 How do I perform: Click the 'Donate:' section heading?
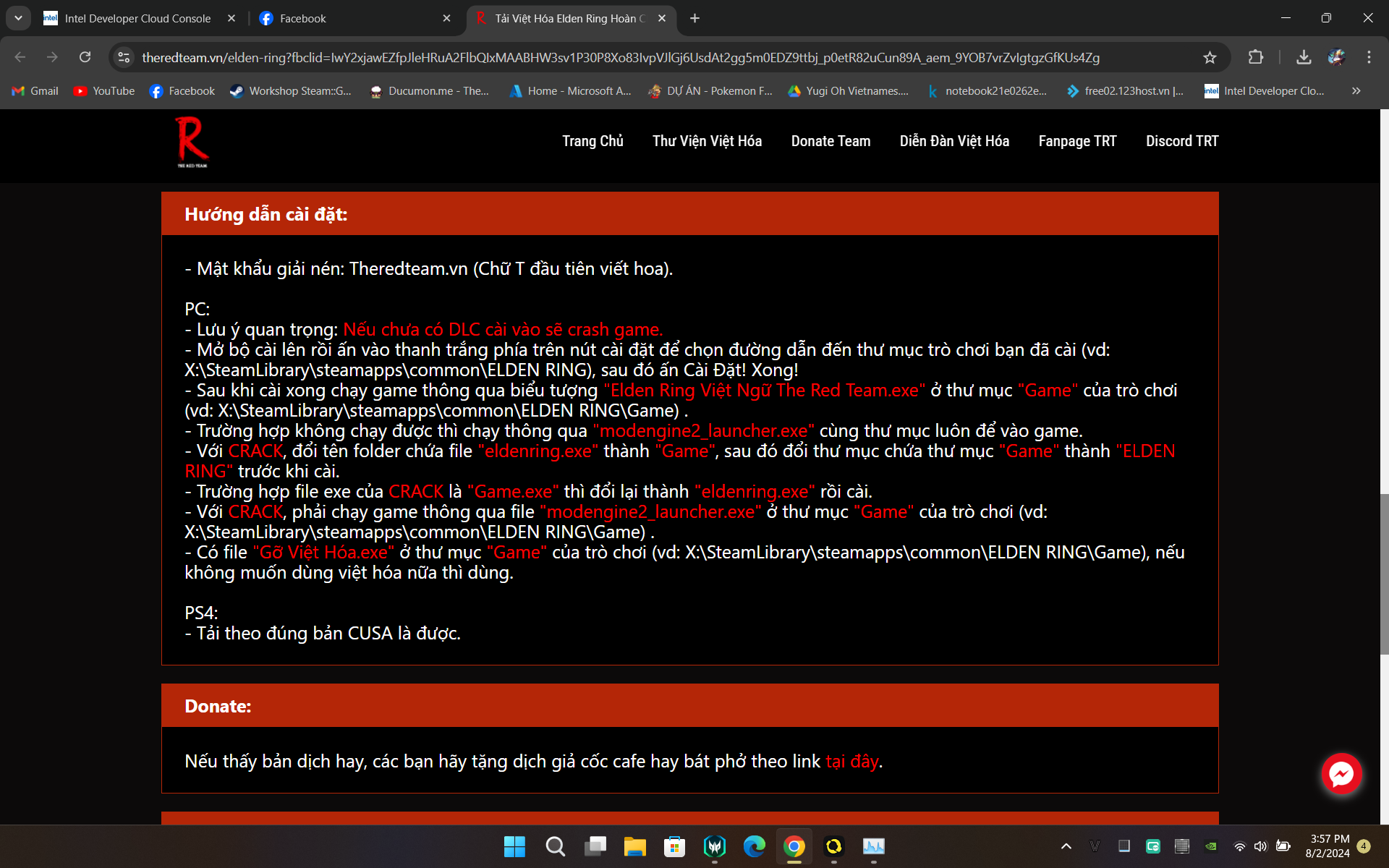point(218,706)
